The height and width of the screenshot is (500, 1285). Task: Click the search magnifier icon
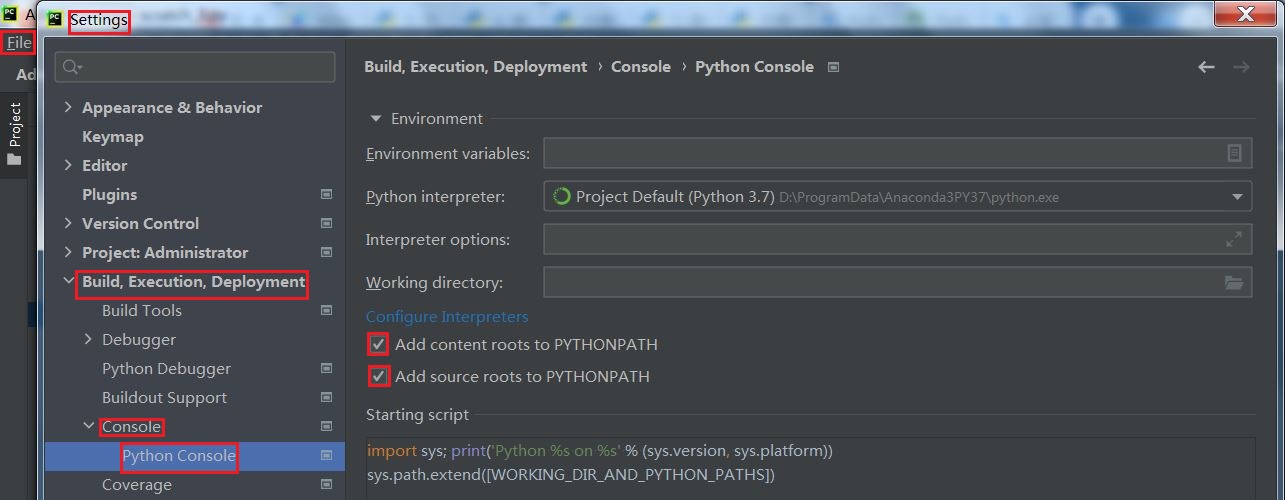click(x=72, y=67)
